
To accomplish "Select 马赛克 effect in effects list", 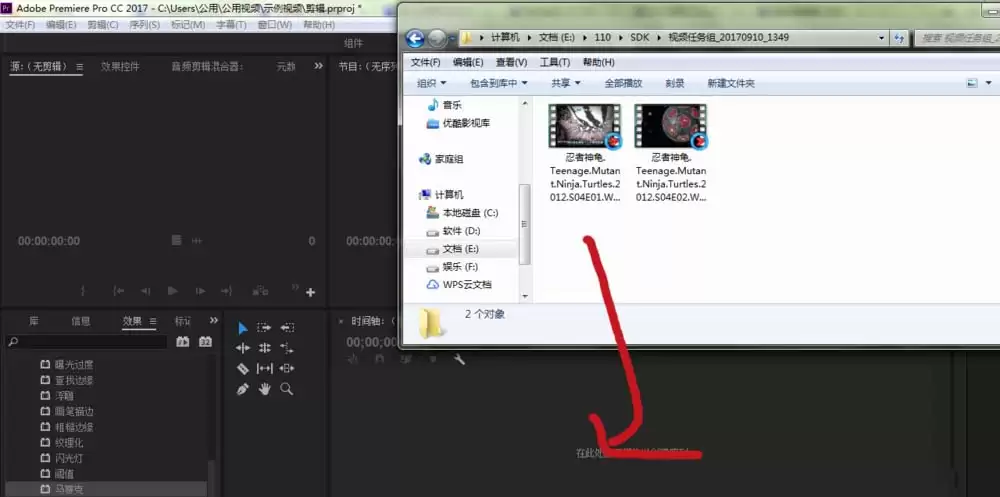I will (72, 489).
